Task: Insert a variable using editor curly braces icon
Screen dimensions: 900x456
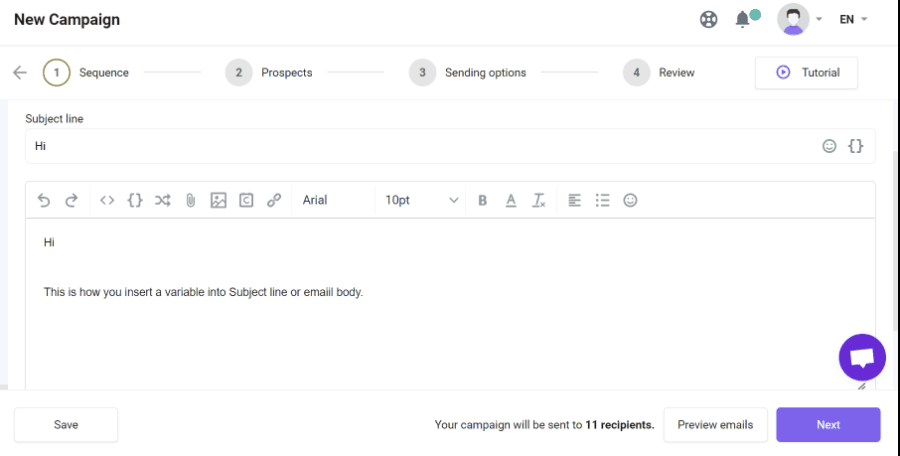Action: [135, 200]
